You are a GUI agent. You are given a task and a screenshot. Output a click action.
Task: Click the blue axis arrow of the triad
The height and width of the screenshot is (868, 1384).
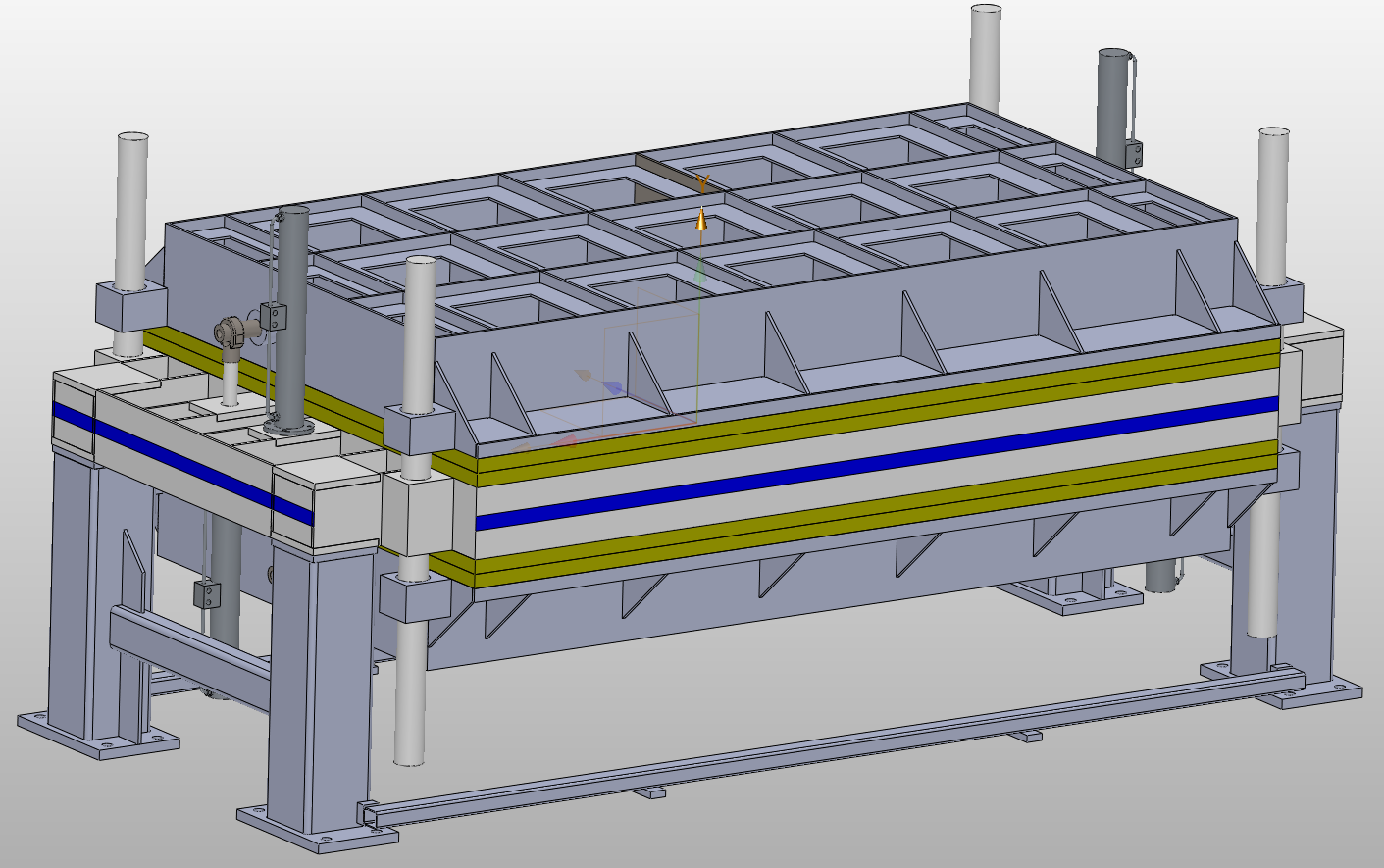pyautogui.click(x=613, y=388)
